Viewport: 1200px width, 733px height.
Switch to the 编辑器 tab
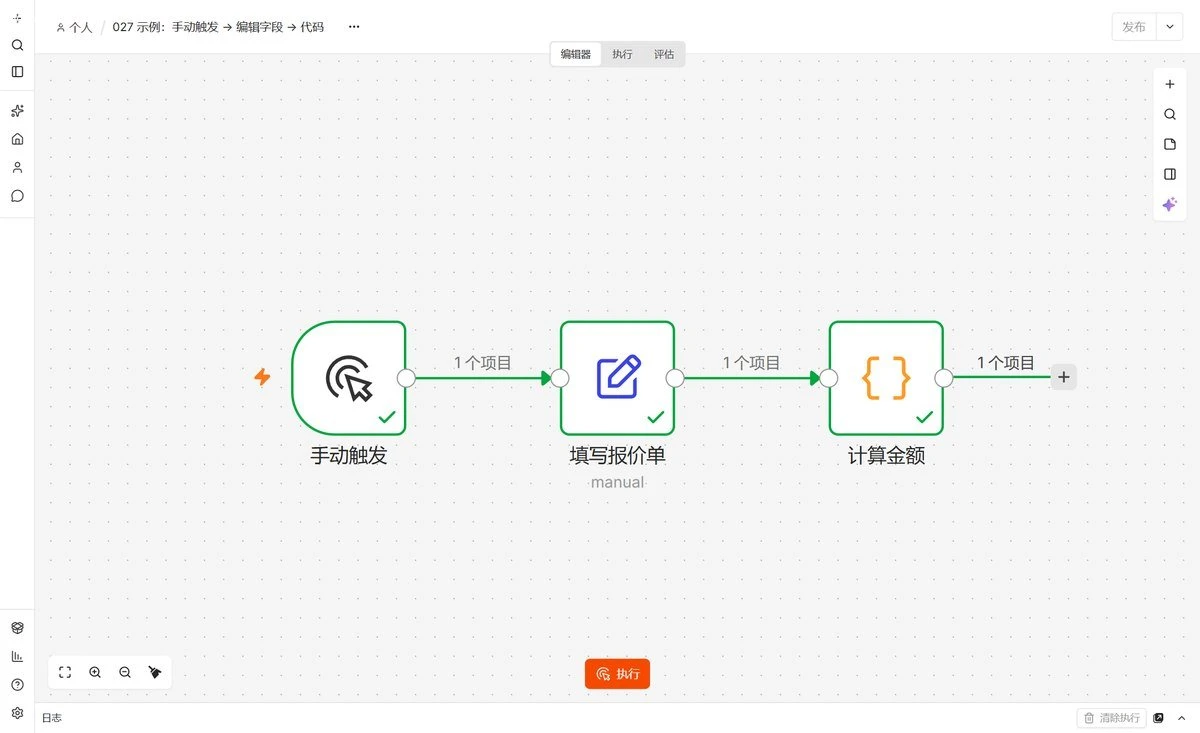coord(576,54)
